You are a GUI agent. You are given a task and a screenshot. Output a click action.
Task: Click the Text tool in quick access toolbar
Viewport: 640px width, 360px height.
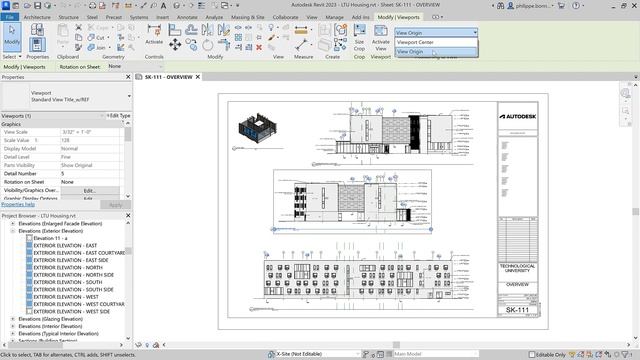click(163, 6)
